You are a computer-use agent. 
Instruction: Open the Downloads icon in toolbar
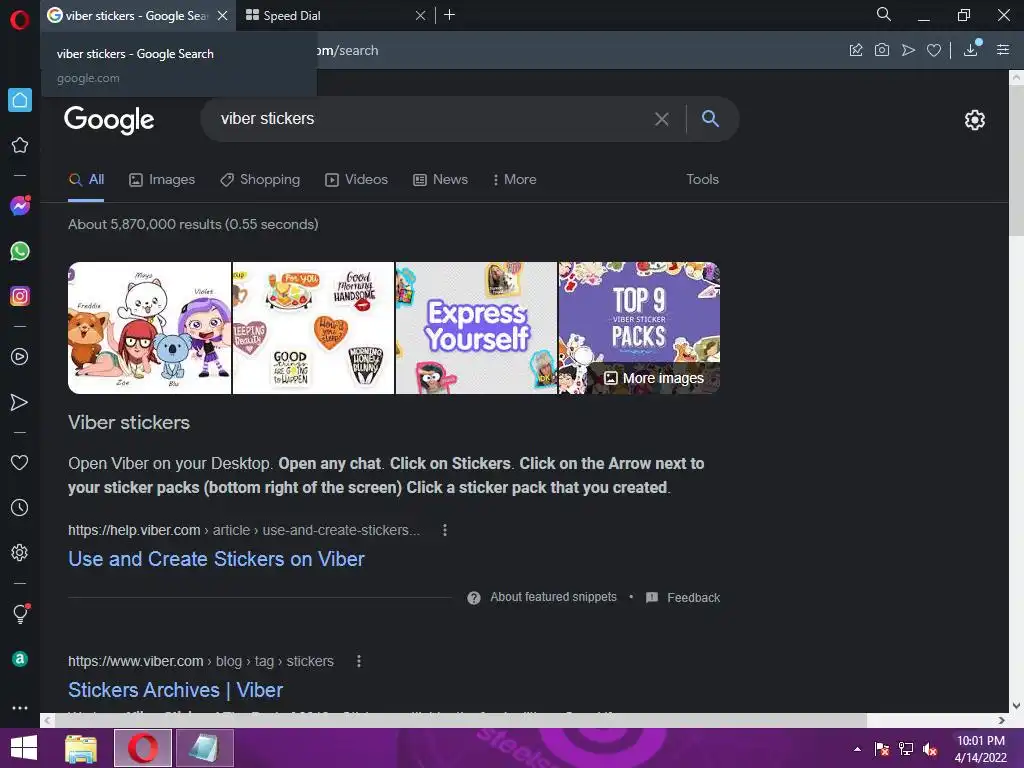tap(971, 50)
